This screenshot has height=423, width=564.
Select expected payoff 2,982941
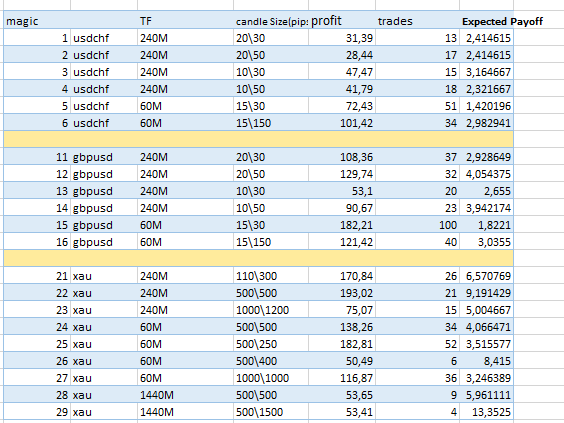click(486, 123)
